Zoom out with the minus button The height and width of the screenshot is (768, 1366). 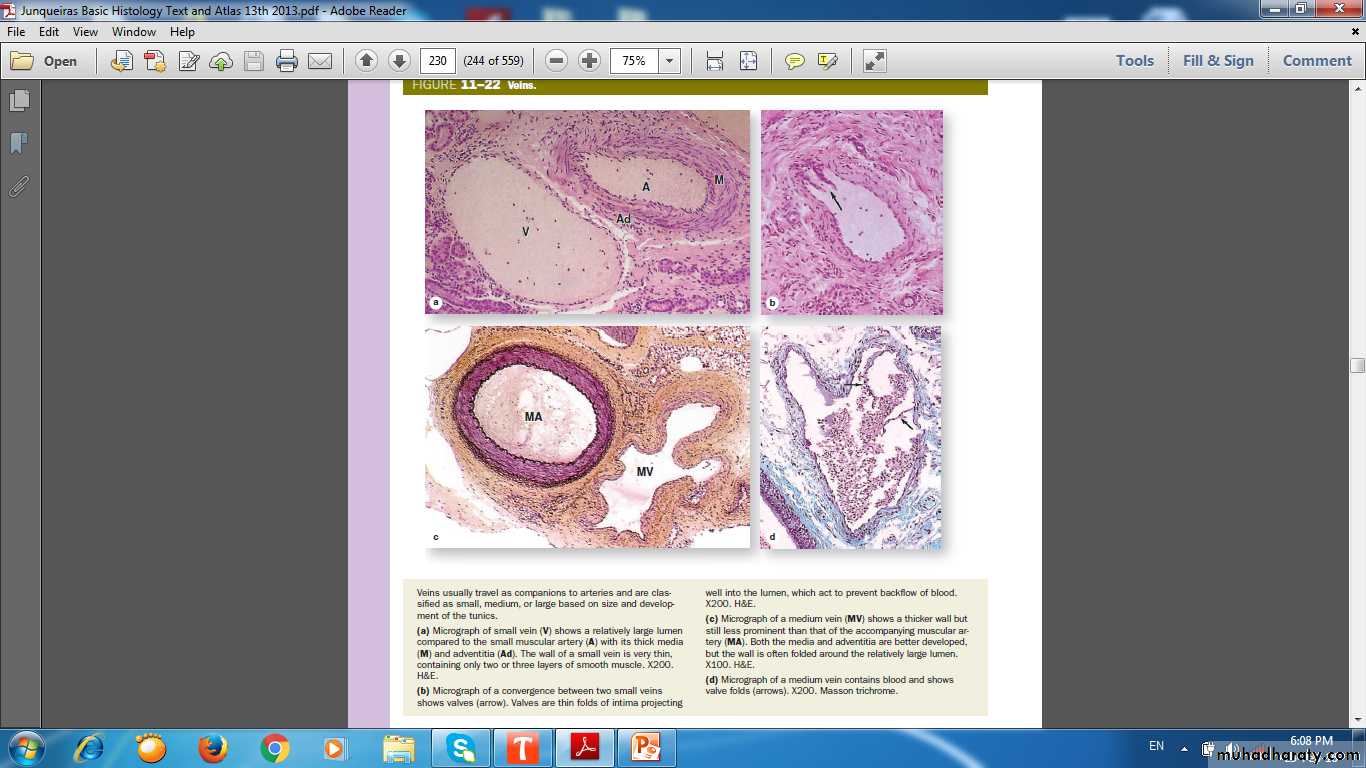click(557, 61)
